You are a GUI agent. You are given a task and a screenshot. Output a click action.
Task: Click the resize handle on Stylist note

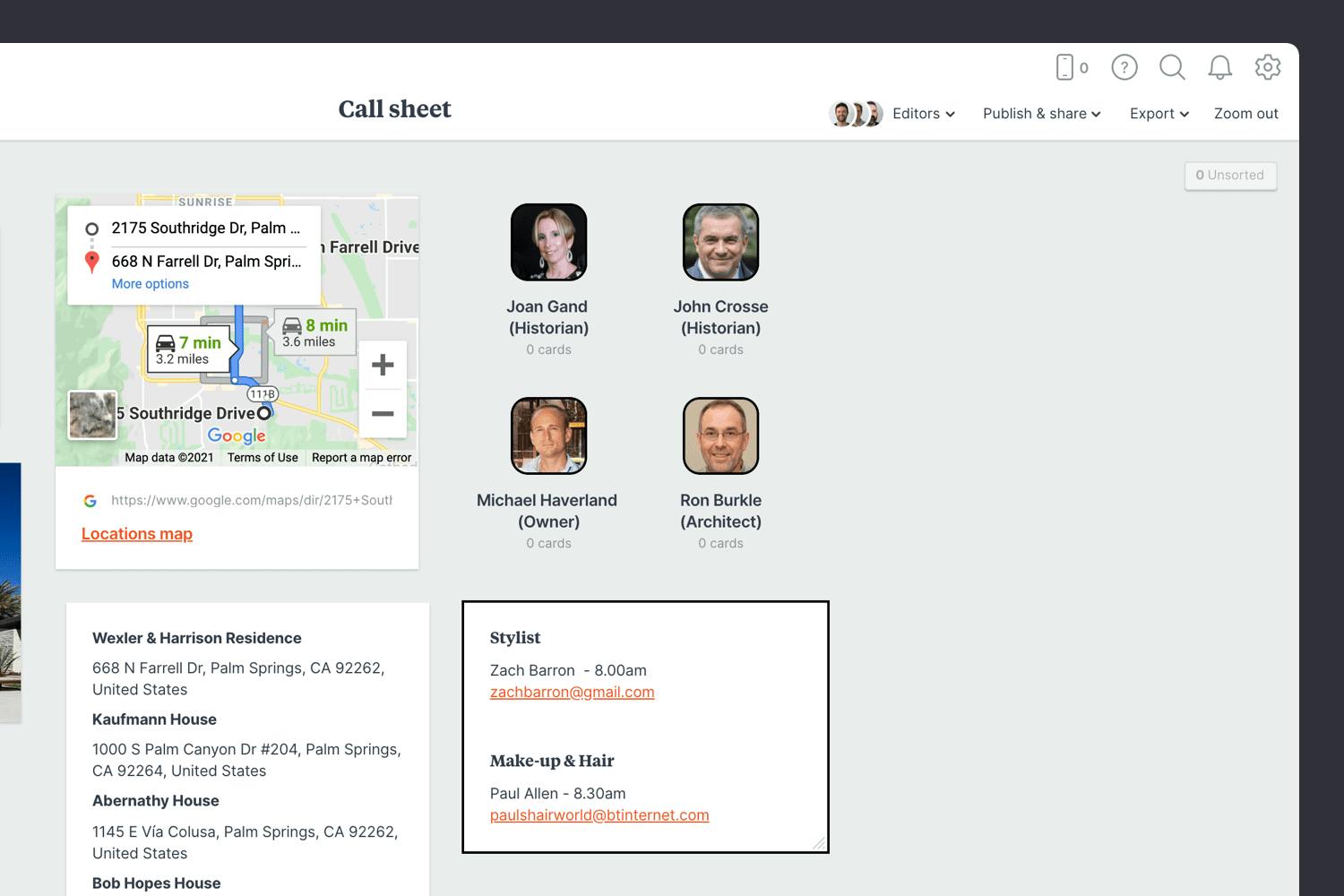(818, 843)
